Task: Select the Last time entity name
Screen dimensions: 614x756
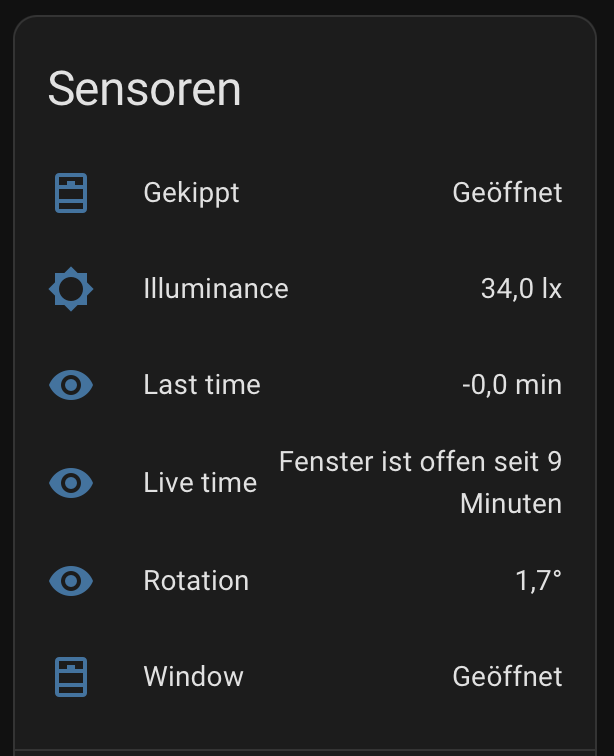Action: click(x=201, y=386)
